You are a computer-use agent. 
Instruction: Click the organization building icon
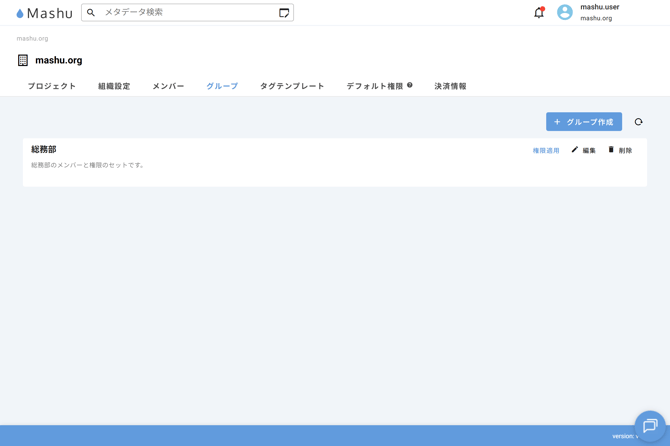23,60
